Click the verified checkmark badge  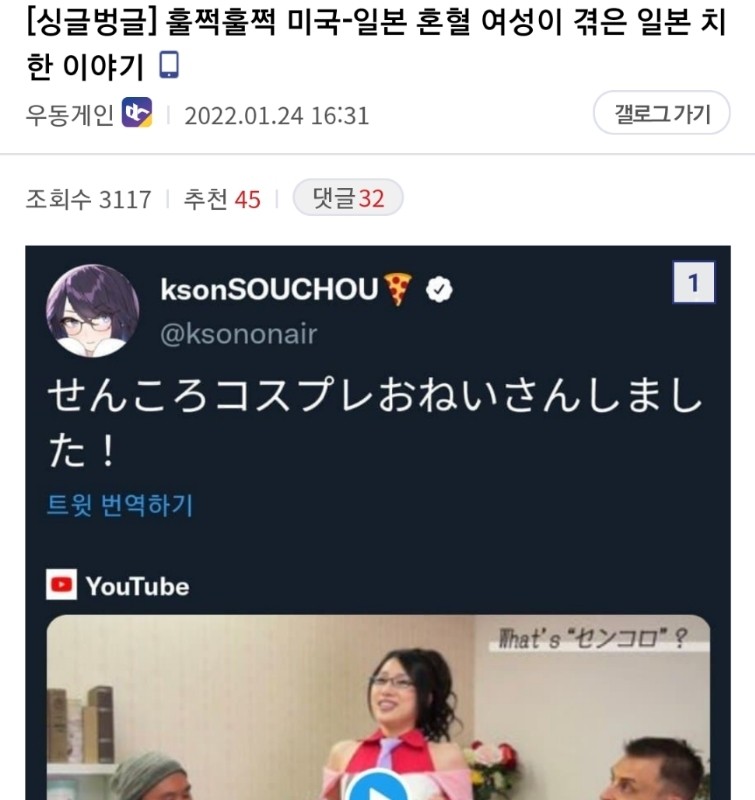point(439,289)
